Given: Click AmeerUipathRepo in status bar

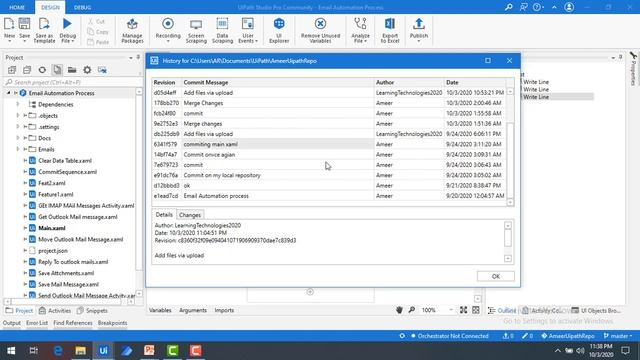Looking at the screenshot, I should (567, 336).
